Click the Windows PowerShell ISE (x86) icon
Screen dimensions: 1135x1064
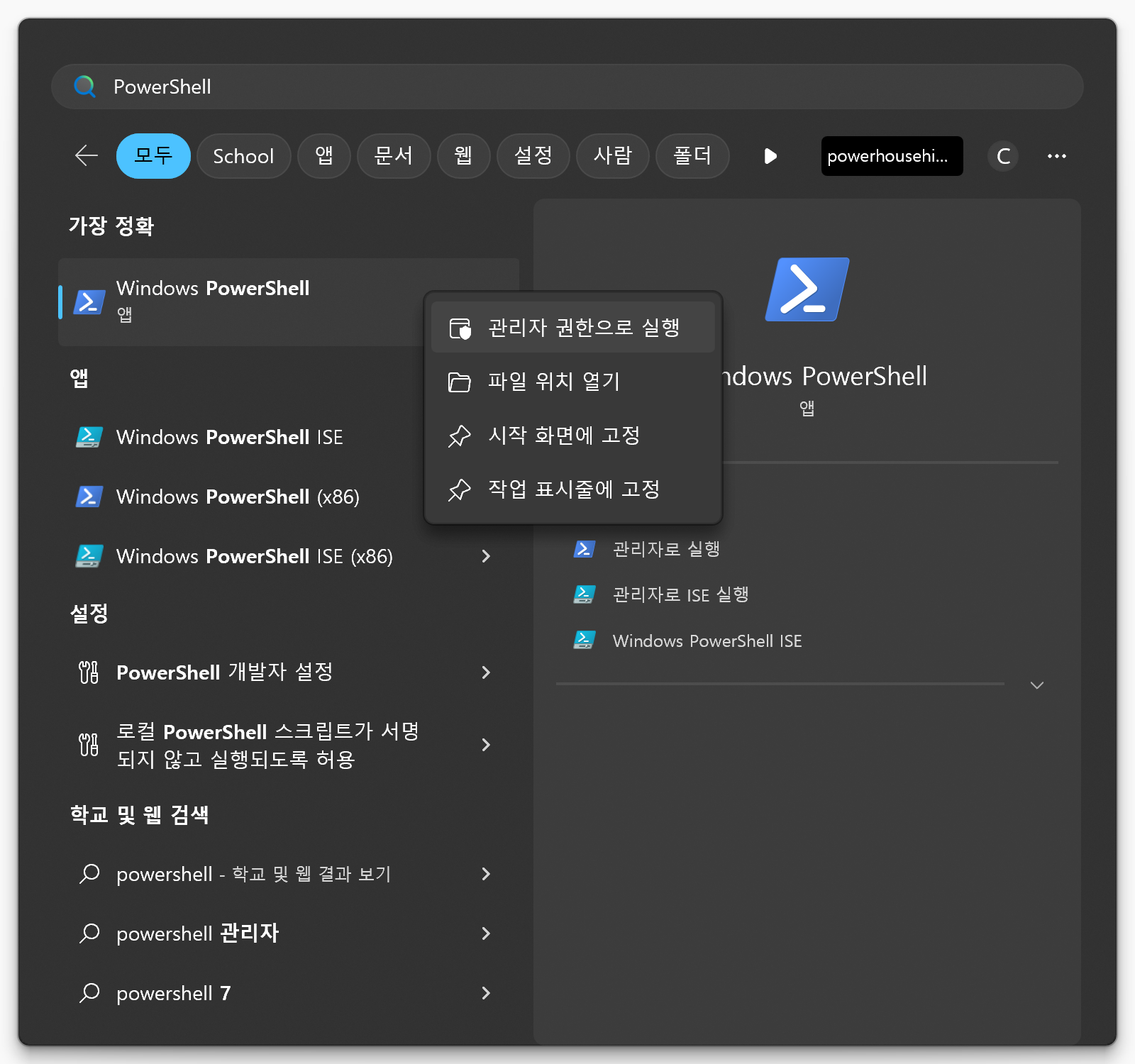(x=89, y=556)
